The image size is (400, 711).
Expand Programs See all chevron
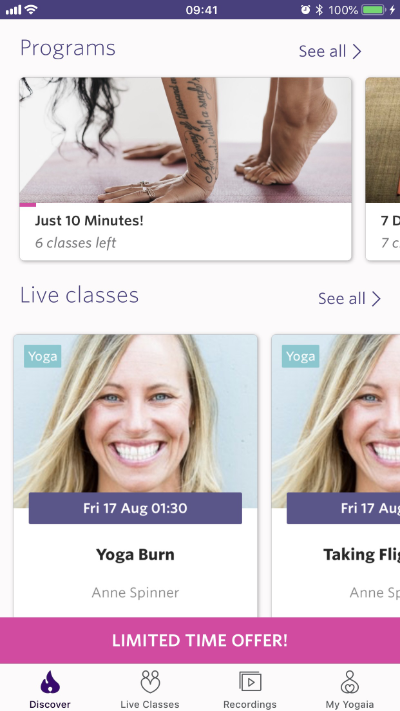point(357,52)
